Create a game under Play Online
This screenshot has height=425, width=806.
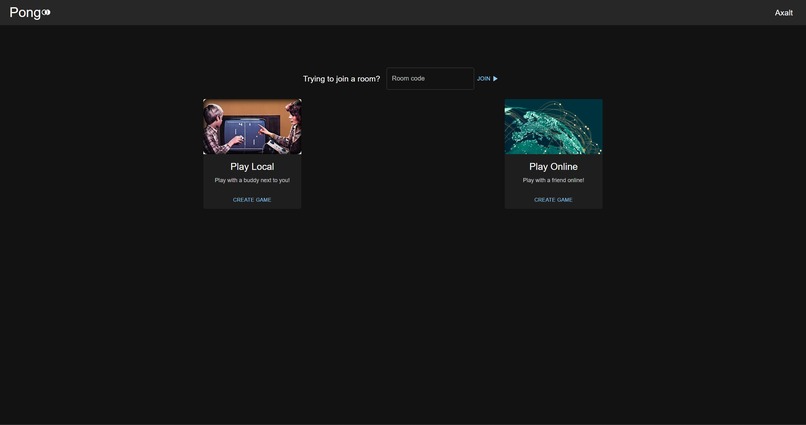click(553, 200)
